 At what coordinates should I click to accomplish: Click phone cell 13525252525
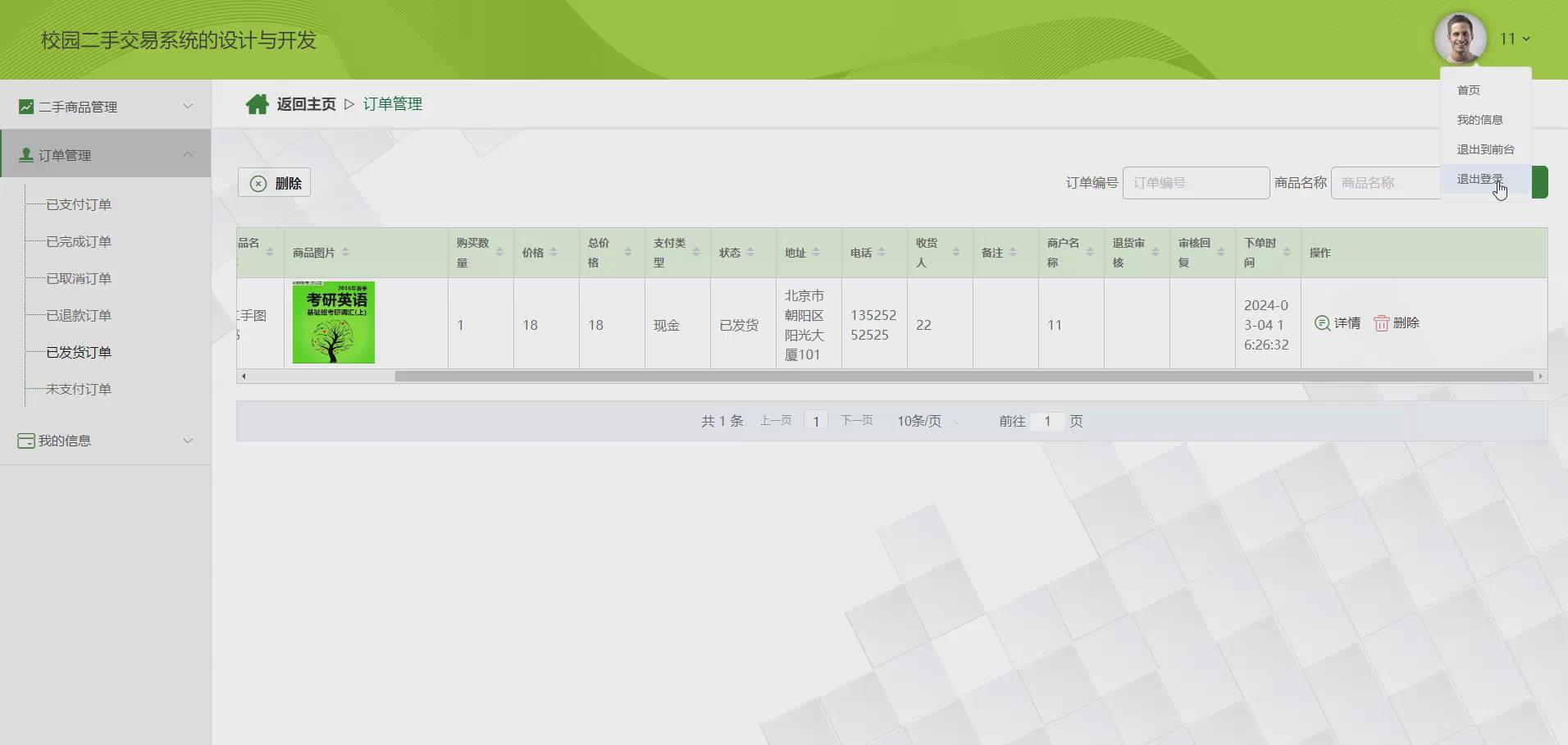point(873,325)
